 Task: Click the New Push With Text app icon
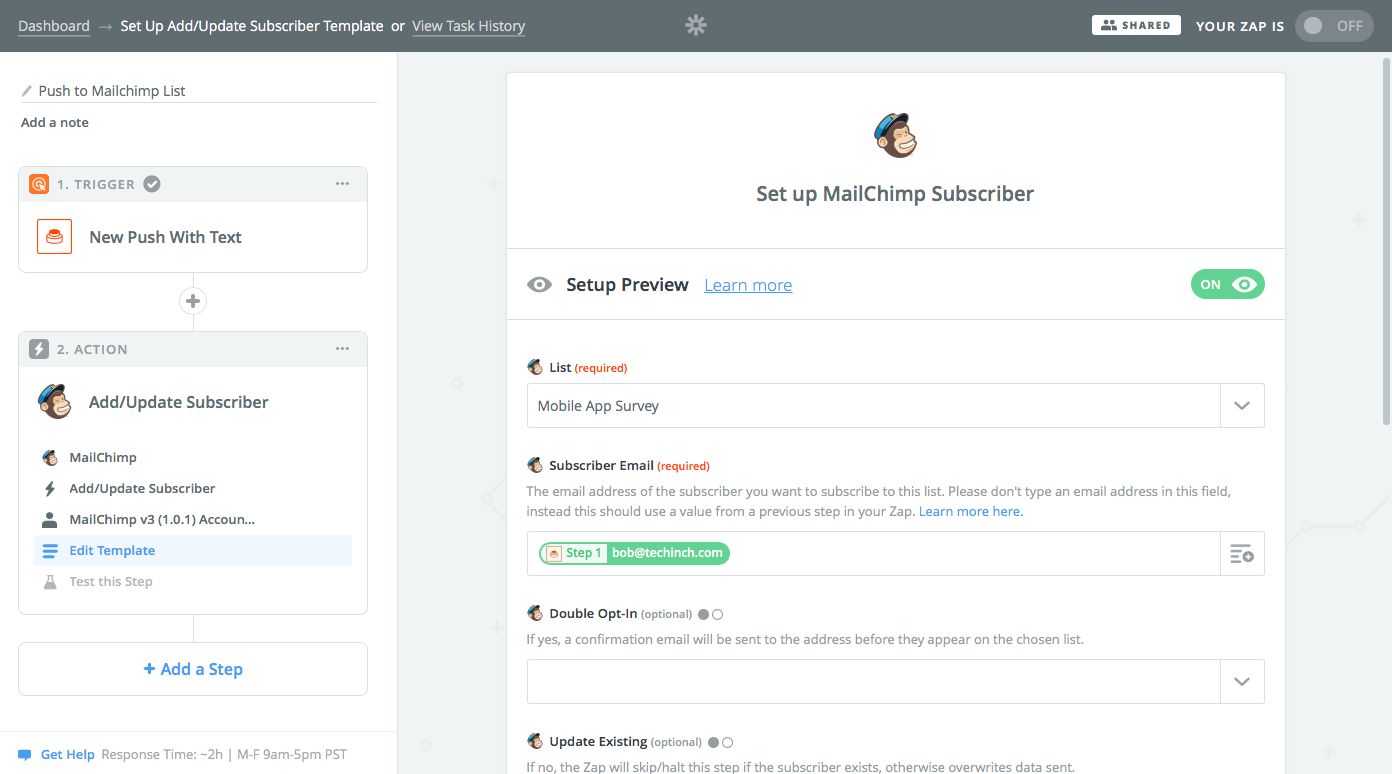[55, 237]
